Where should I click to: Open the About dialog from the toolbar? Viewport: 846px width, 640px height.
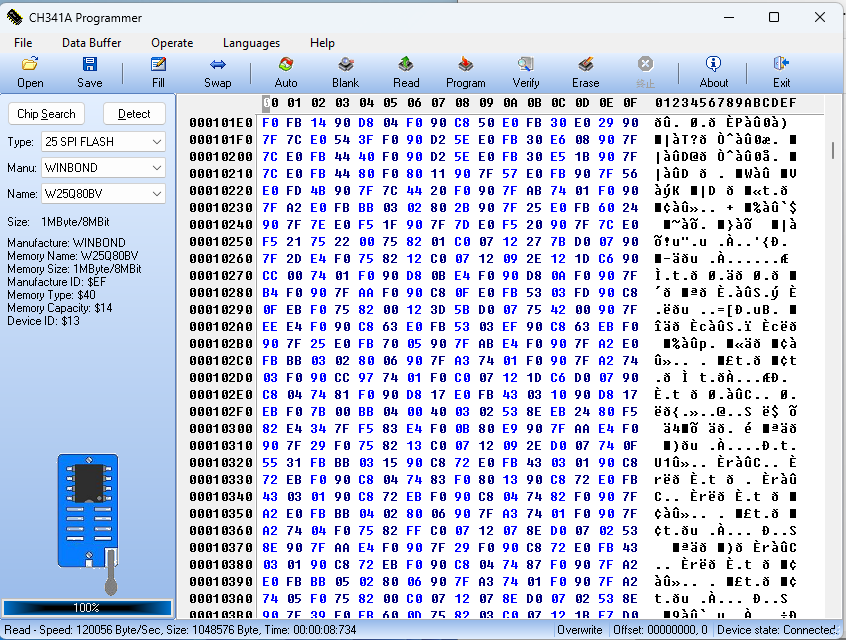pyautogui.click(x=714, y=71)
